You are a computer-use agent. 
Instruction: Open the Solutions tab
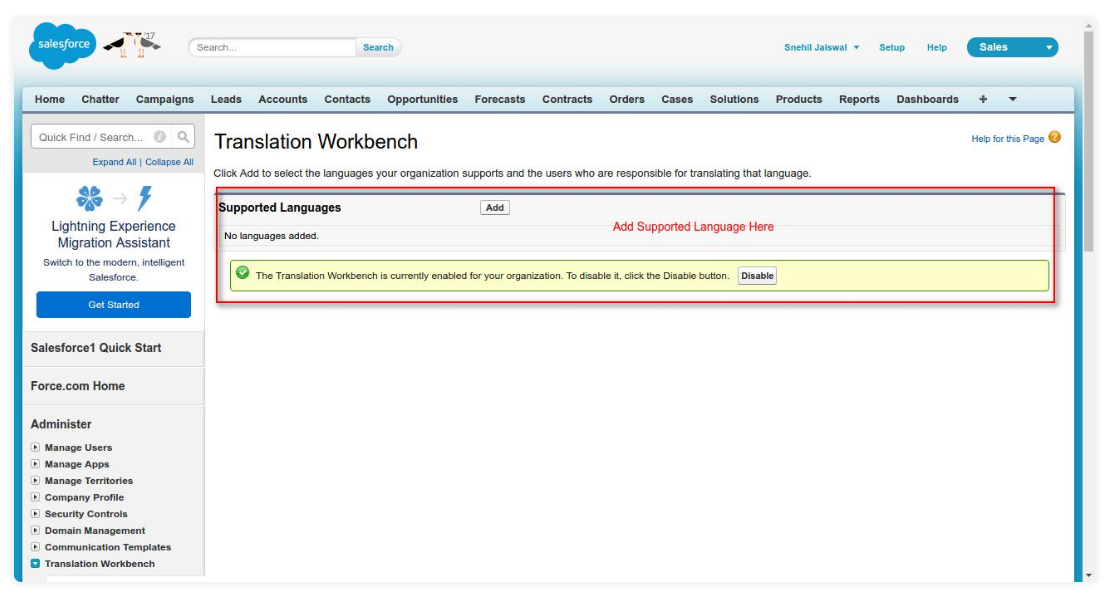[x=734, y=99]
